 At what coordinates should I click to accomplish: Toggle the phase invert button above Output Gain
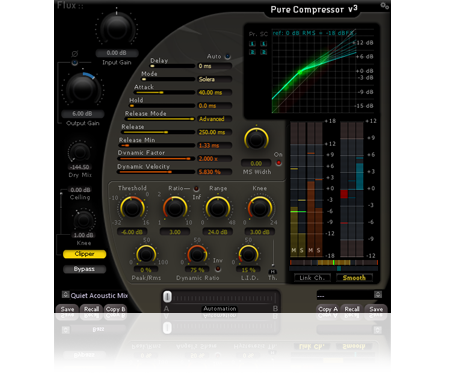pos(75,63)
